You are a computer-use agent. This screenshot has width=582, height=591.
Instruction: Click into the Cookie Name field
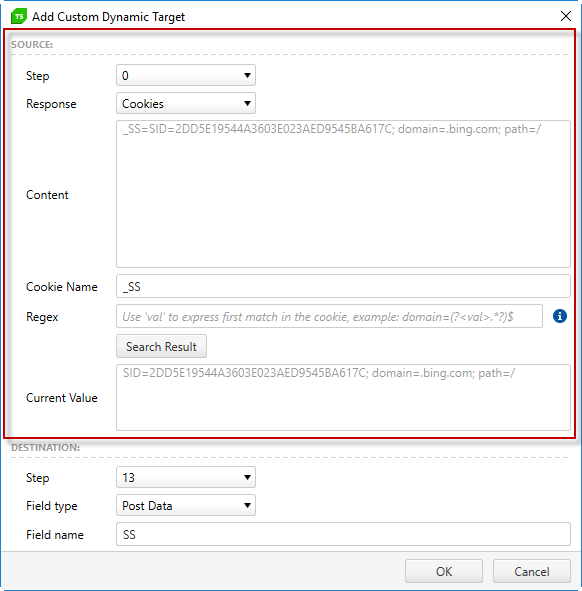coord(343,286)
